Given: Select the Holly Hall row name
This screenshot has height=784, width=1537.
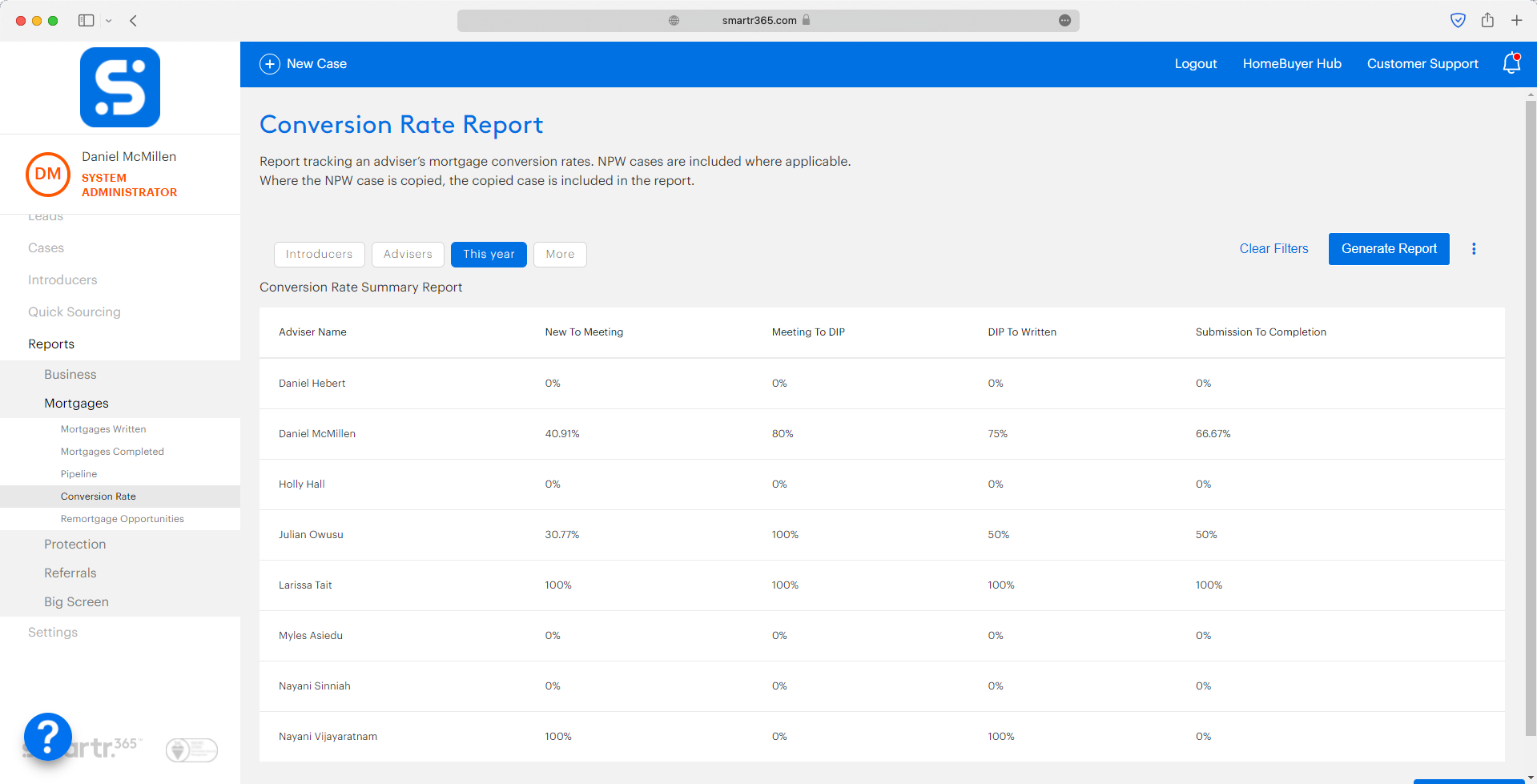Looking at the screenshot, I should pyautogui.click(x=302, y=484).
